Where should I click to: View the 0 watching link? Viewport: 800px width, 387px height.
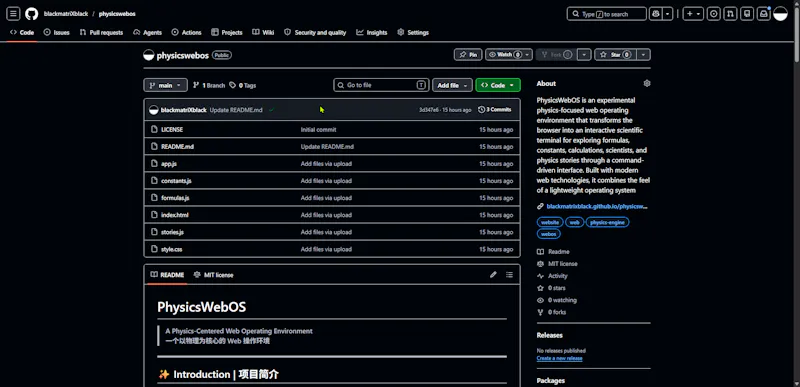pyautogui.click(x=557, y=300)
